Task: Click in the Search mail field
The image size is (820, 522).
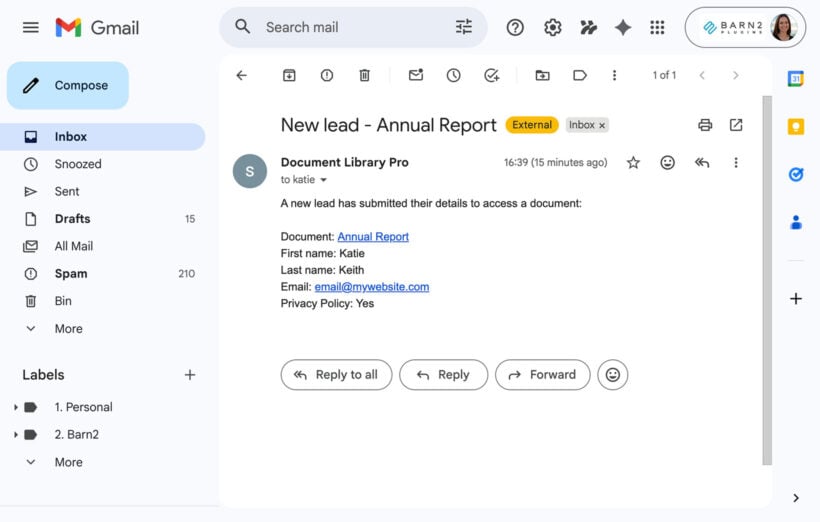Action: (x=354, y=27)
